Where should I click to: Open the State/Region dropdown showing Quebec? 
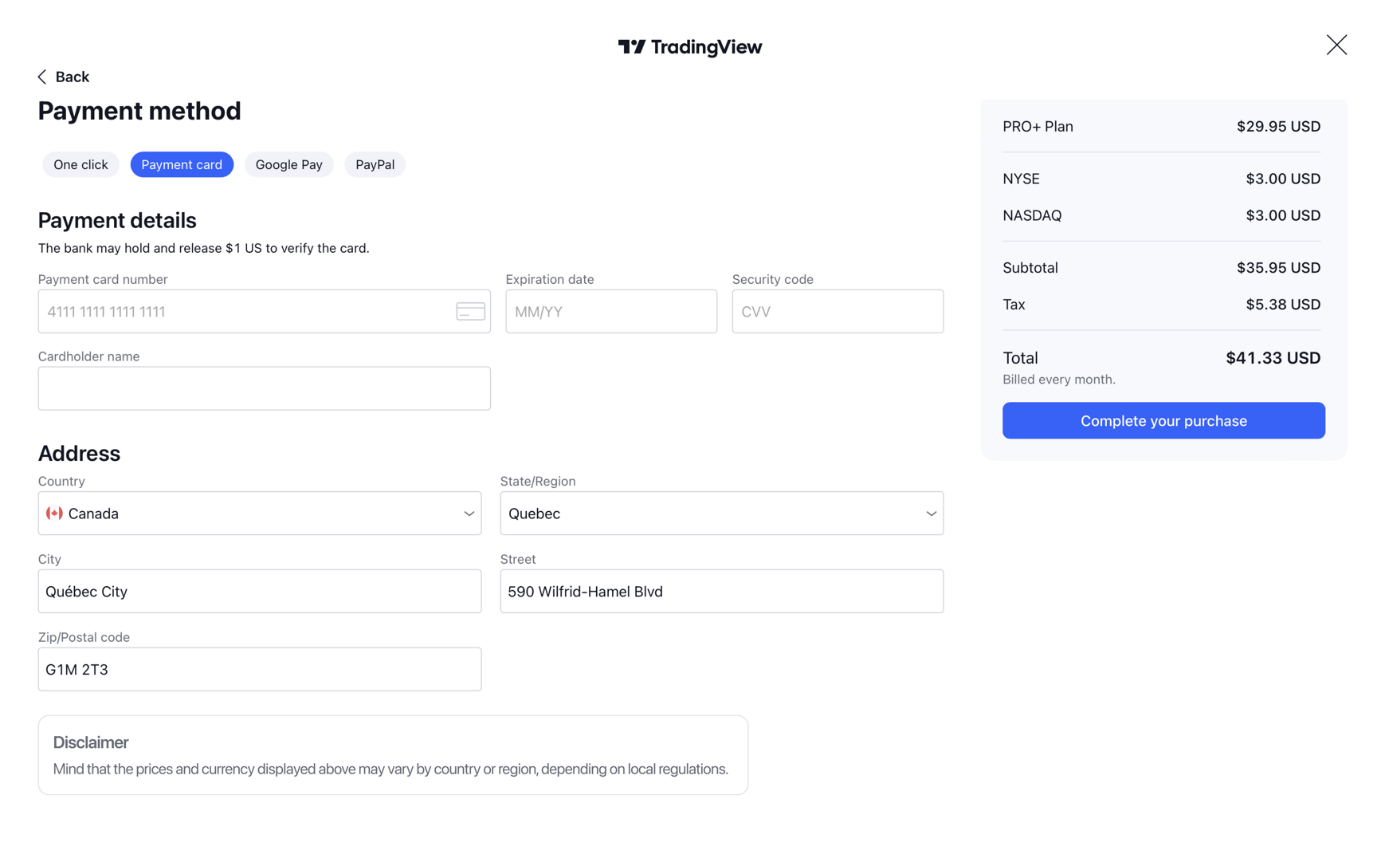click(722, 513)
